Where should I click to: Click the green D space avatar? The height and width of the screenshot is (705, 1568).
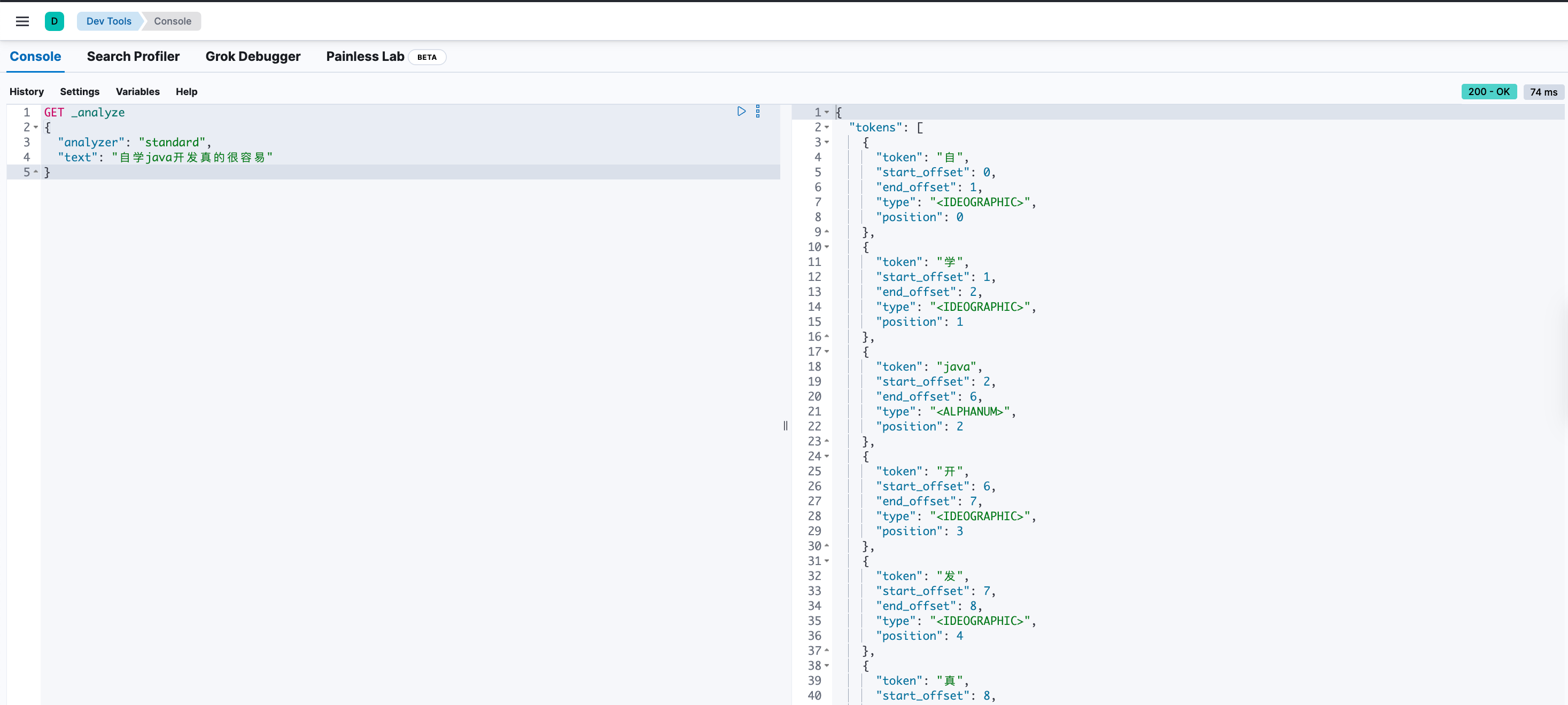54,21
